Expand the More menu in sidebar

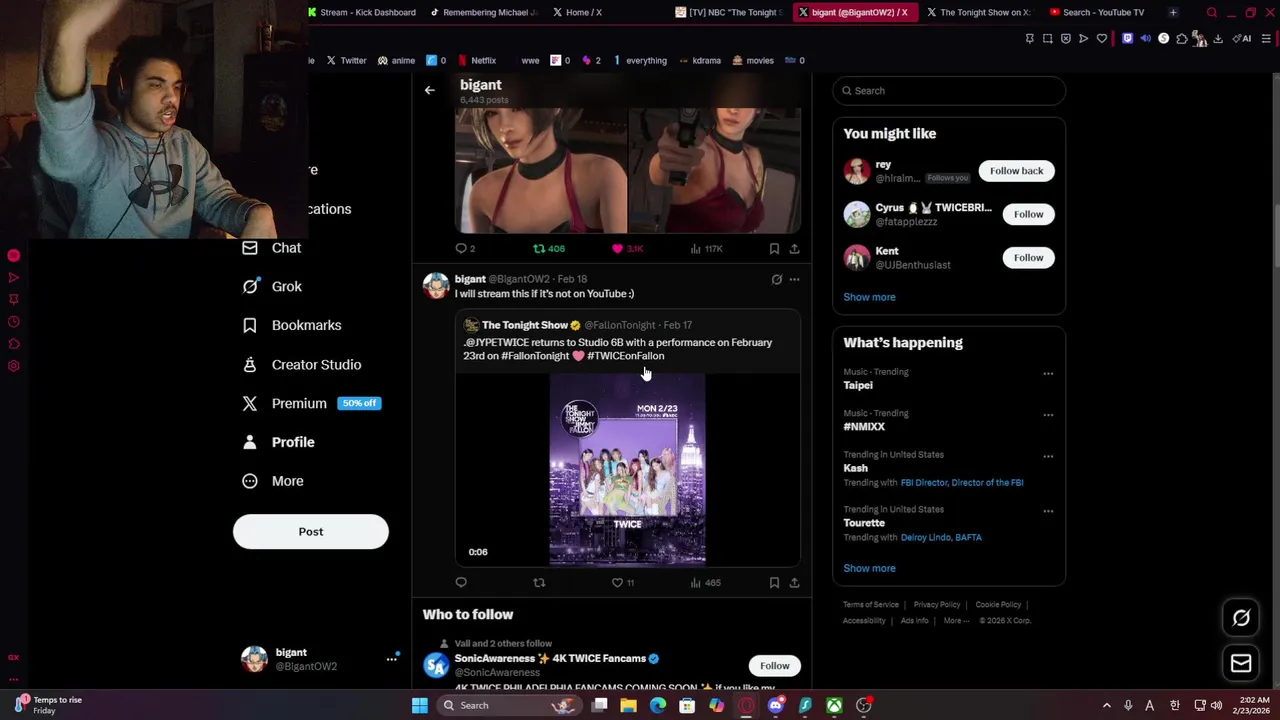point(273,481)
